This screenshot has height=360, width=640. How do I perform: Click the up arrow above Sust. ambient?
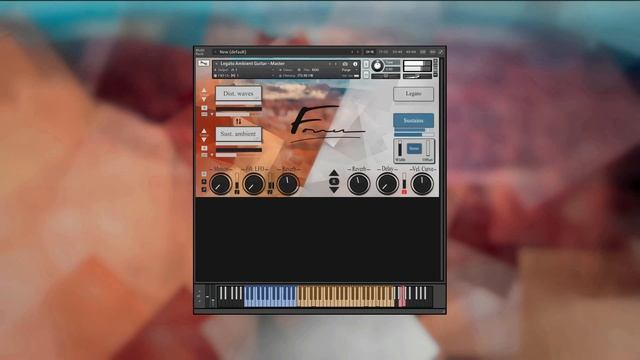[x=204, y=131]
